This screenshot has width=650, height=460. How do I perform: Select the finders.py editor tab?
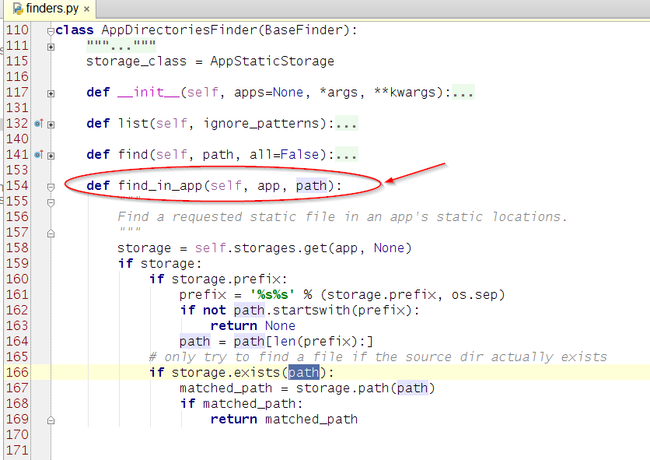(51, 8)
